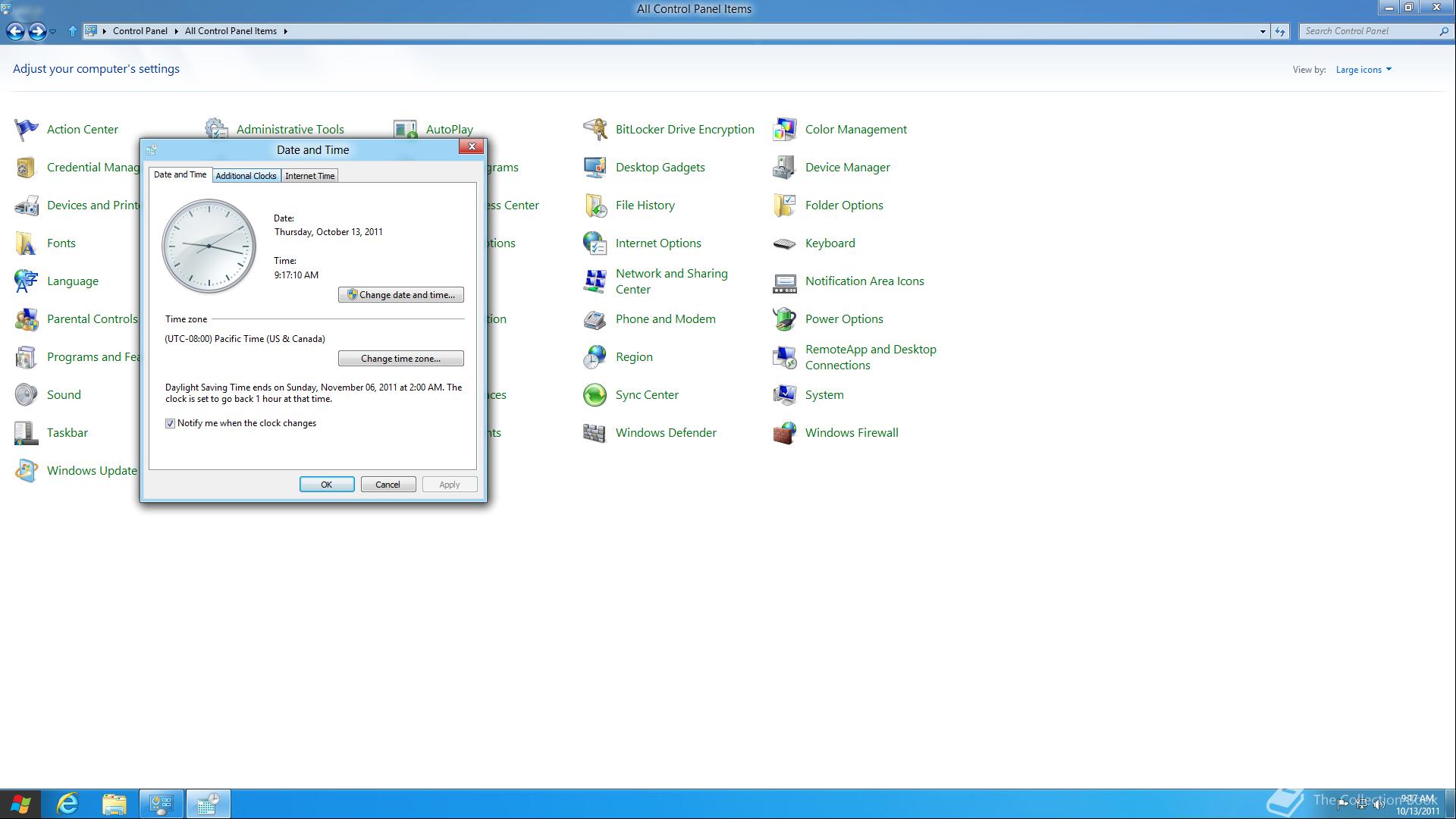This screenshot has width=1456, height=819.
Task: Cancel the Date and Time dialog
Action: (x=388, y=485)
